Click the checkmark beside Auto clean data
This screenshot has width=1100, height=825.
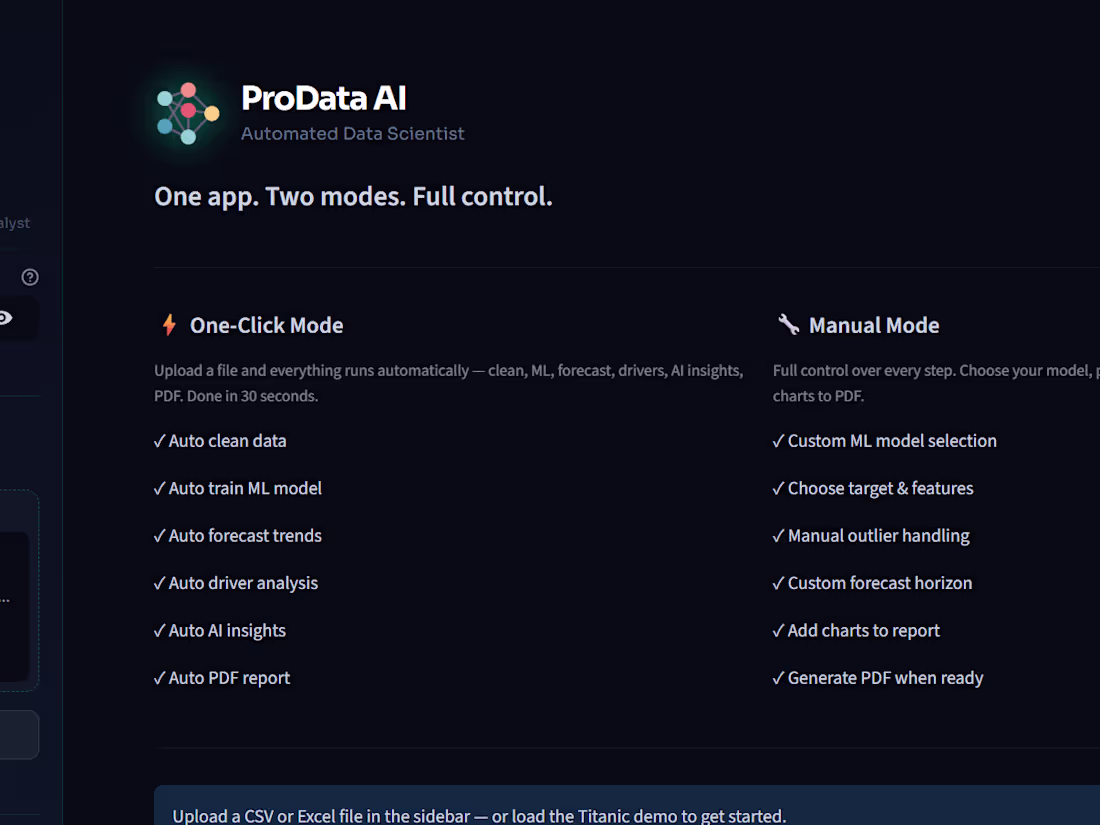[158, 440]
